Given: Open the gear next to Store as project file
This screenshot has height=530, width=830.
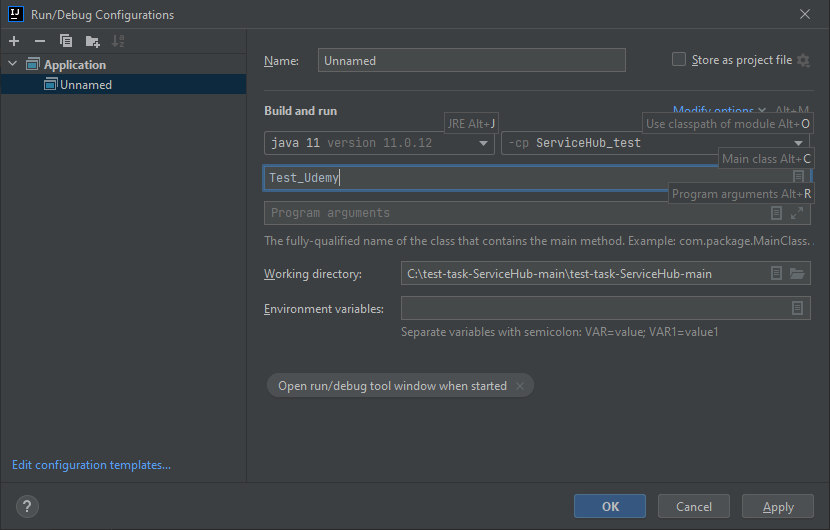Looking at the screenshot, I should pos(804,60).
